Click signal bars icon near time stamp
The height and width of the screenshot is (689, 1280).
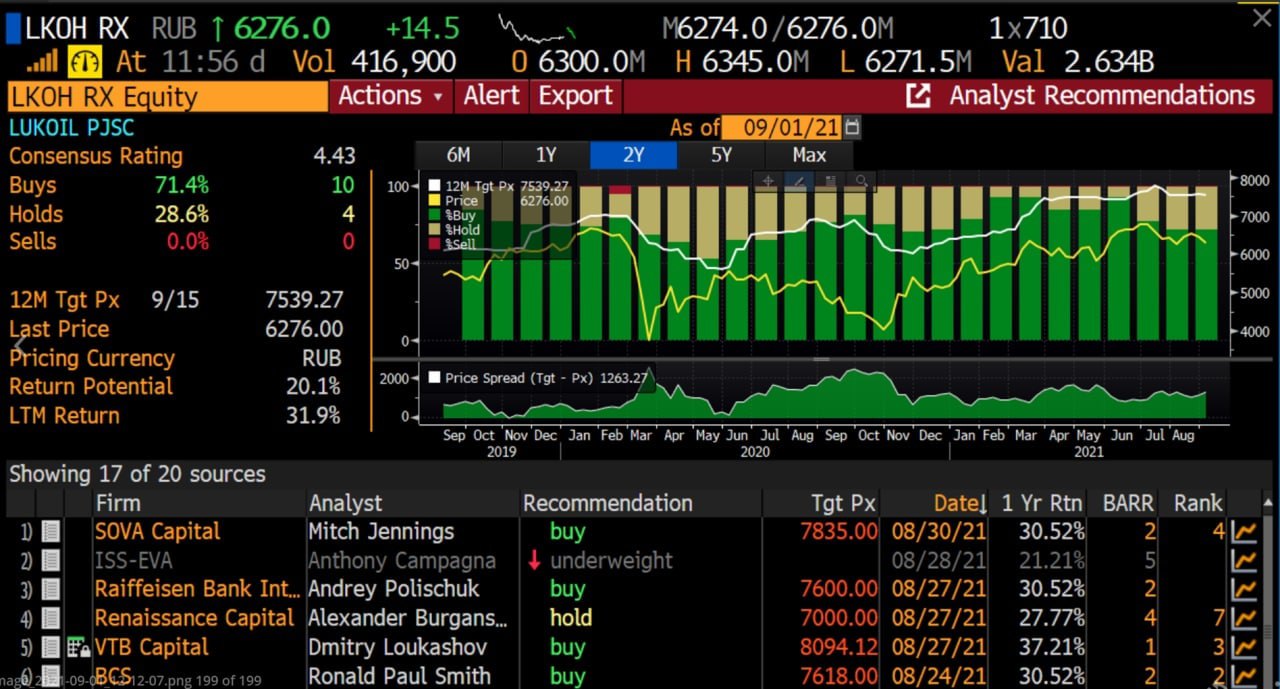pos(42,62)
